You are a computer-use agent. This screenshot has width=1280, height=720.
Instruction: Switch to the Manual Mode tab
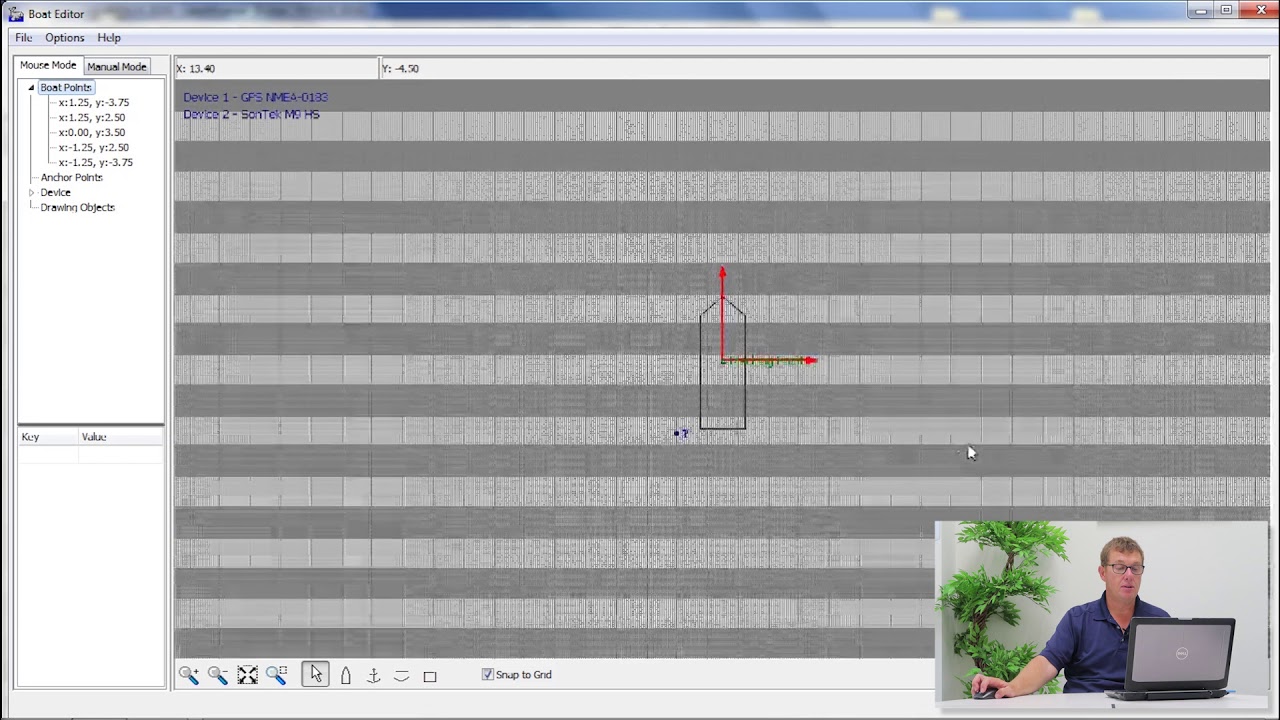click(x=116, y=67)
